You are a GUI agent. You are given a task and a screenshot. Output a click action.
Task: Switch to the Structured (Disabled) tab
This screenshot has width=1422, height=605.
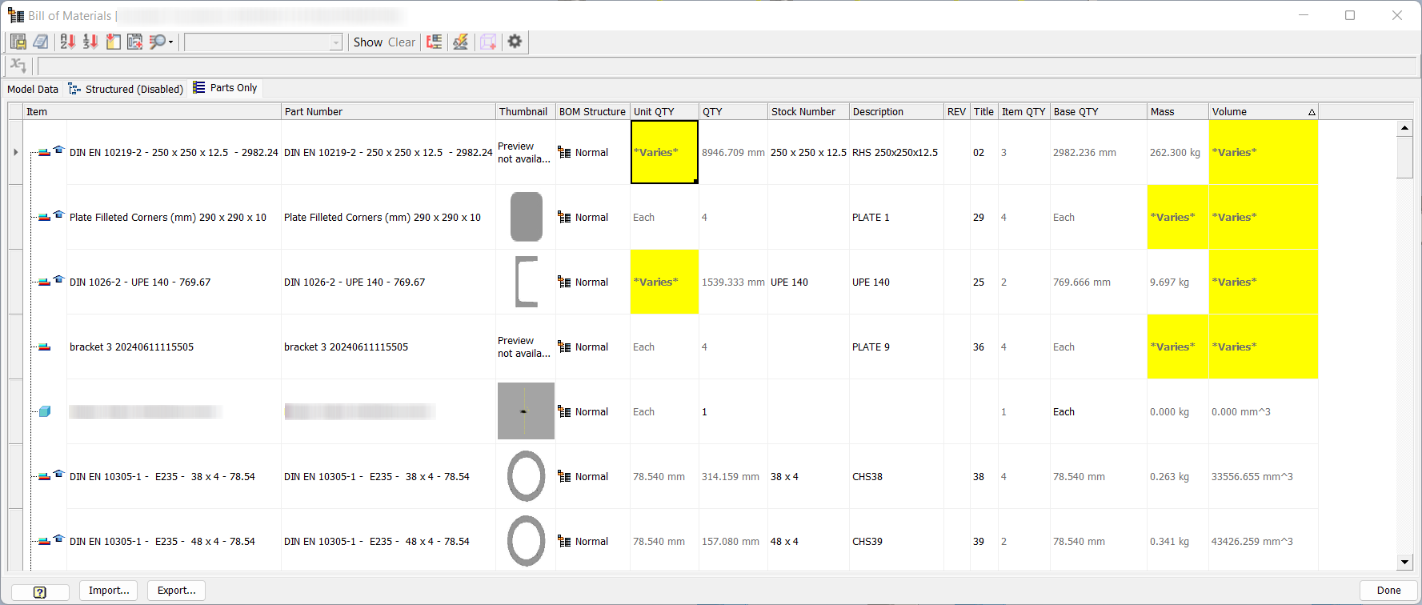pyautogui.click(x=125, y=89)
